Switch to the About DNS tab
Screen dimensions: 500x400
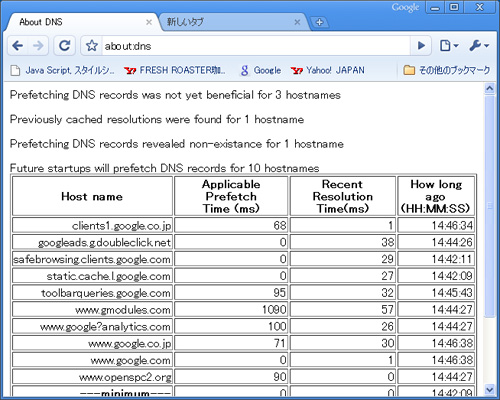click(x=82, y=22)
